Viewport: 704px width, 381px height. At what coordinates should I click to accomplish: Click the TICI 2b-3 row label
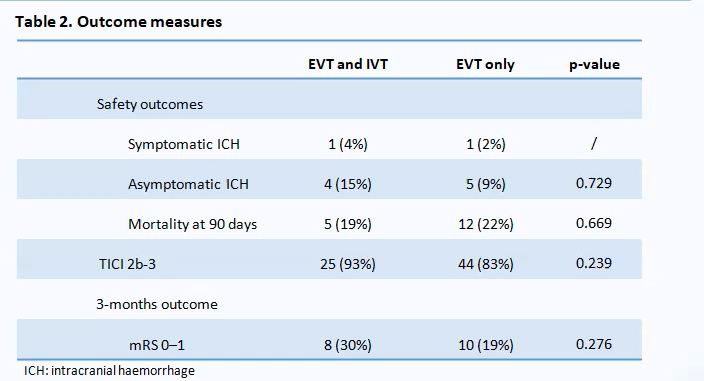tap(128, 264)
